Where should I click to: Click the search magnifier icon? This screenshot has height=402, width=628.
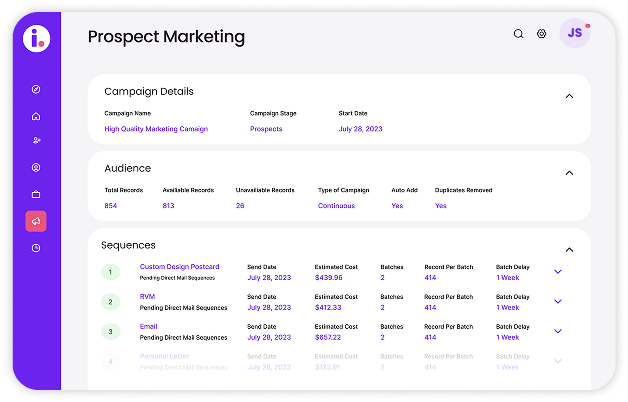pos(519,34)
